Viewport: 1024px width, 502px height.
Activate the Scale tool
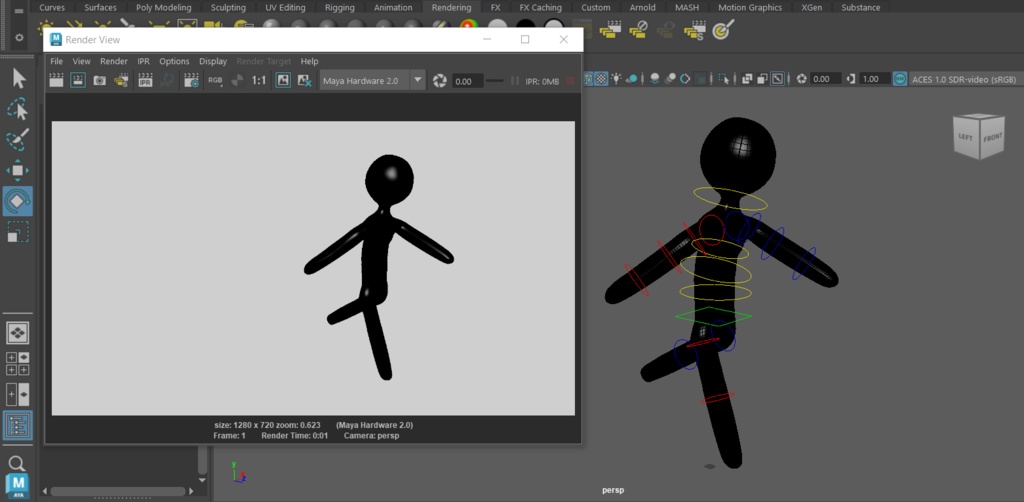[18, 232]
